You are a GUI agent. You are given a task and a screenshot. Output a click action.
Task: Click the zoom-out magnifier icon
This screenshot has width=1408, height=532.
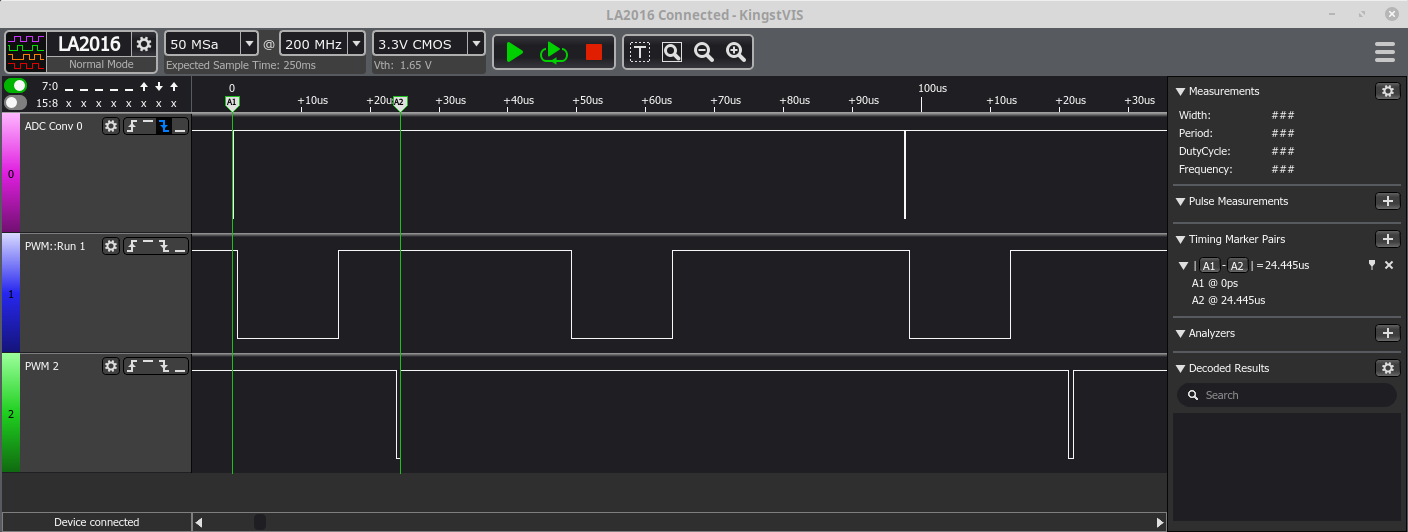point(704,52)
